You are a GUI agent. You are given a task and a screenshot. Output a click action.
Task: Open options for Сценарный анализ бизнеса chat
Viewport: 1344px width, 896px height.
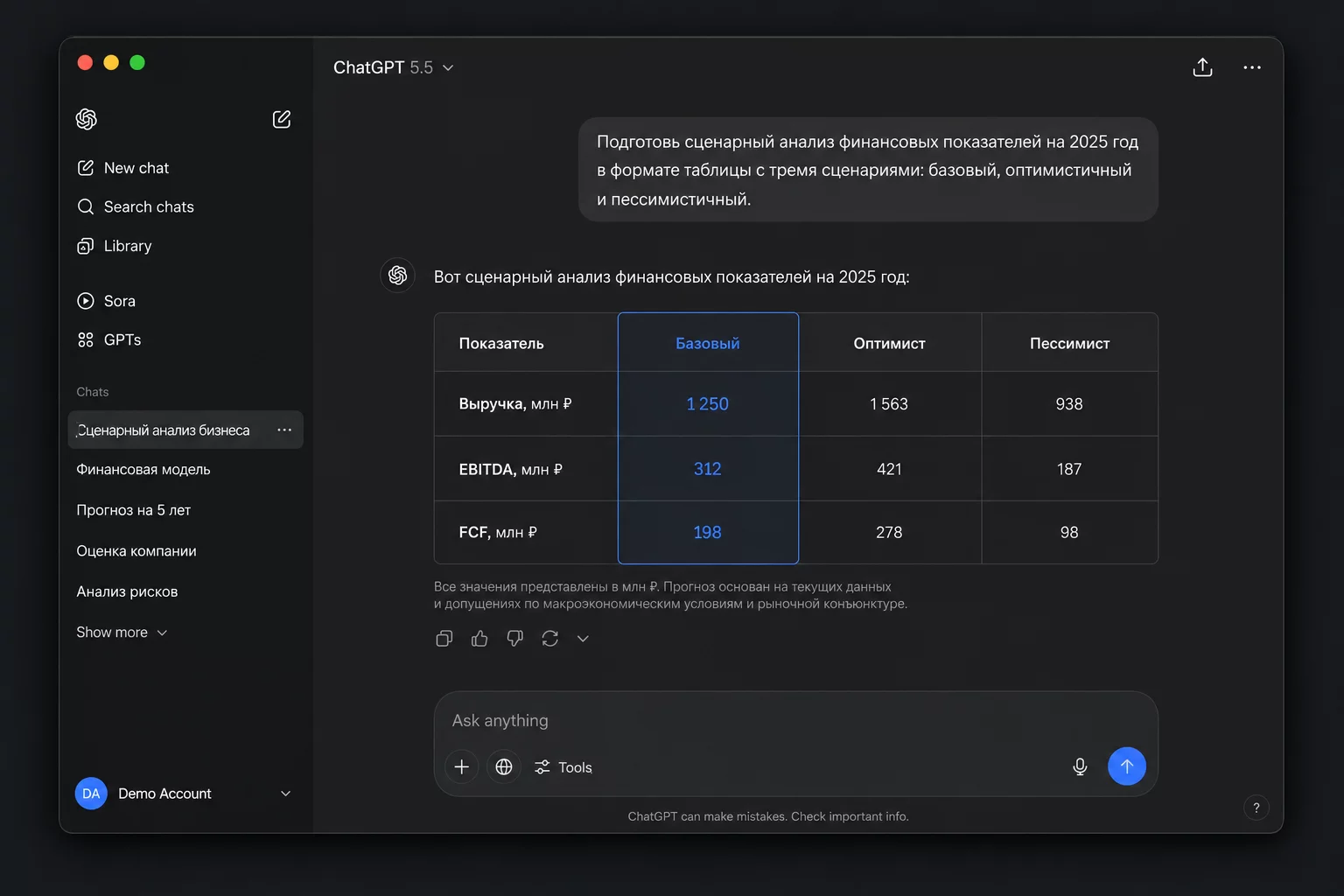(x=284, y=430)
